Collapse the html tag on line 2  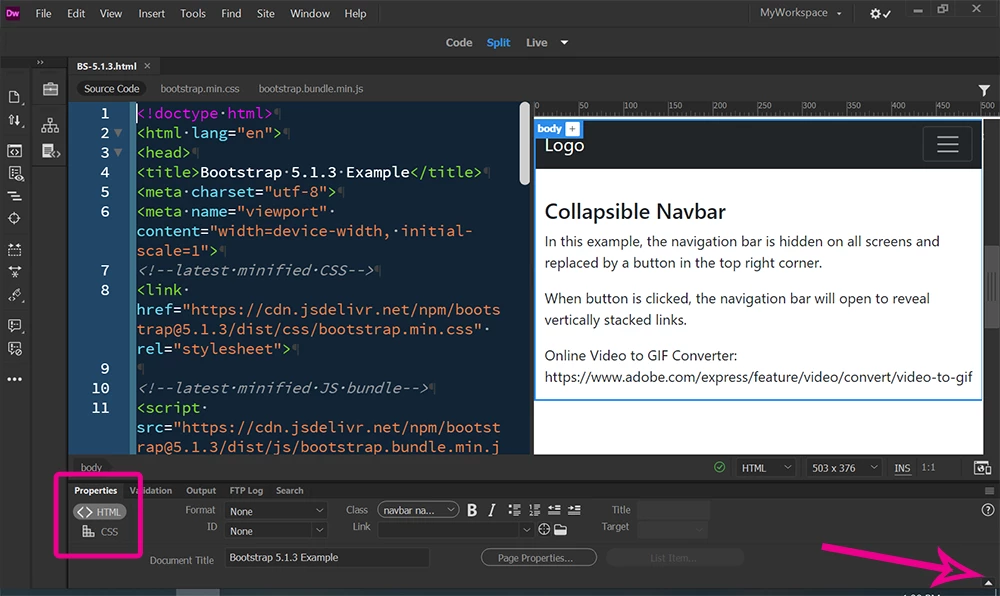coord(118,133)
